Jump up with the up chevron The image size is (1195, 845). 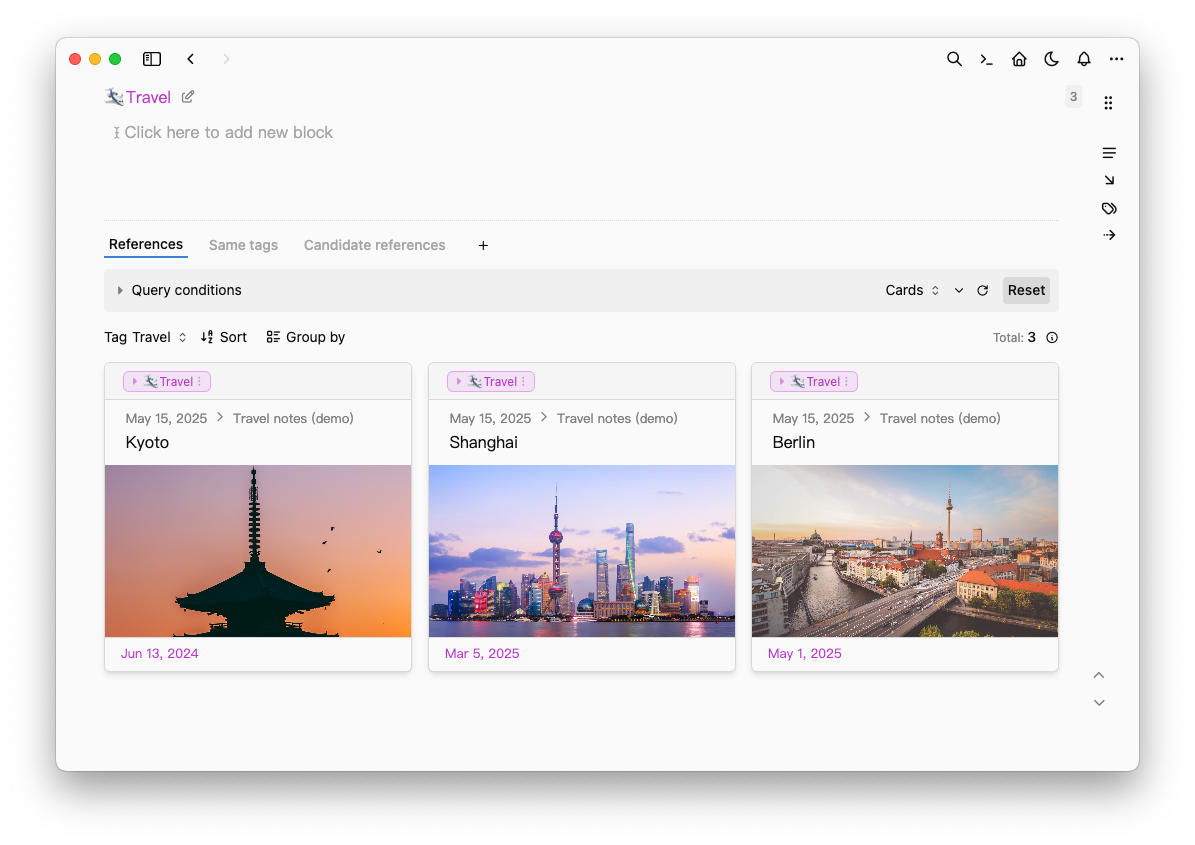tap(1099, 675)
